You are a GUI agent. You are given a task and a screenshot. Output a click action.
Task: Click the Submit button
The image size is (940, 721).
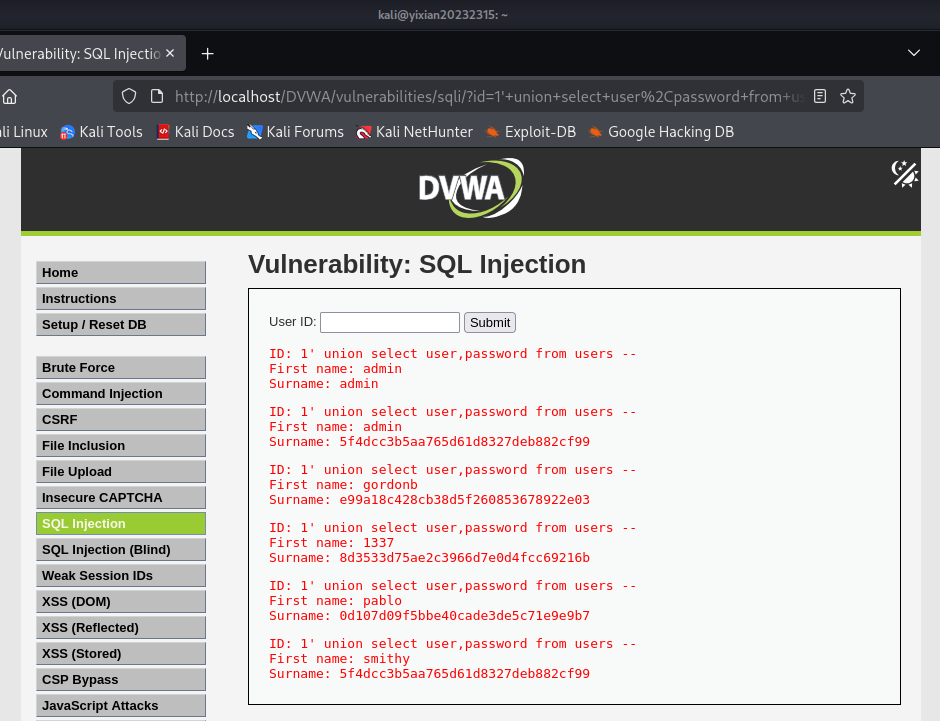pyautogui.click(x=490, y=322)
